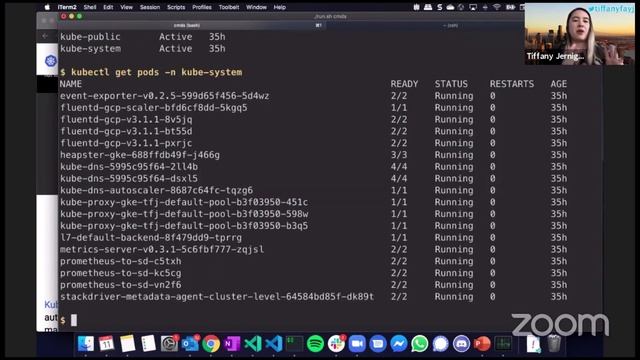Open the iTerm2 application menu

click(67, 7)
